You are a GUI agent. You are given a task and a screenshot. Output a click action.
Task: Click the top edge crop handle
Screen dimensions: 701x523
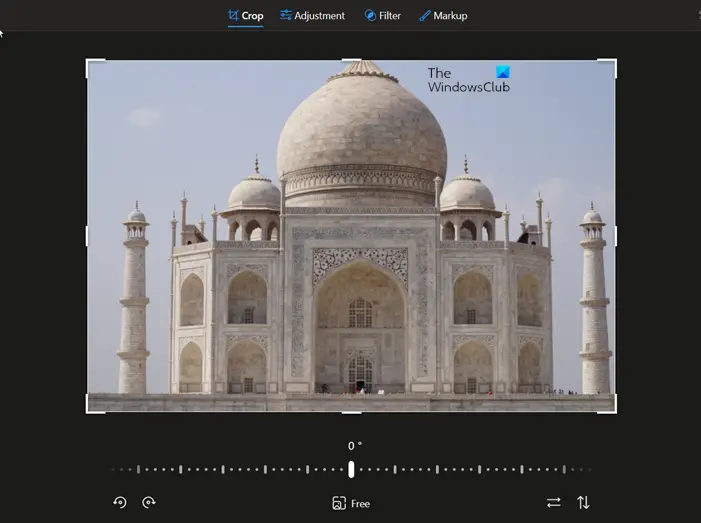pos(351,59)
